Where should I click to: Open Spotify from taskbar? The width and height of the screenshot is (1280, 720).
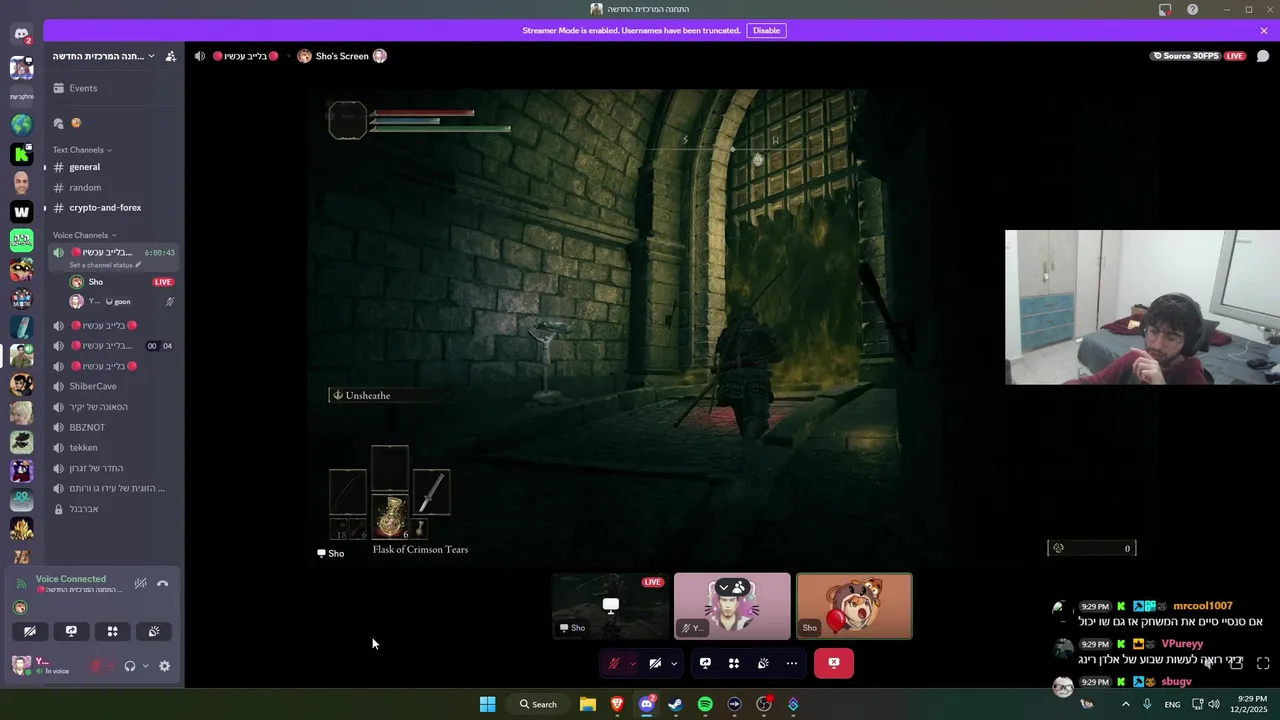point(705,704)
